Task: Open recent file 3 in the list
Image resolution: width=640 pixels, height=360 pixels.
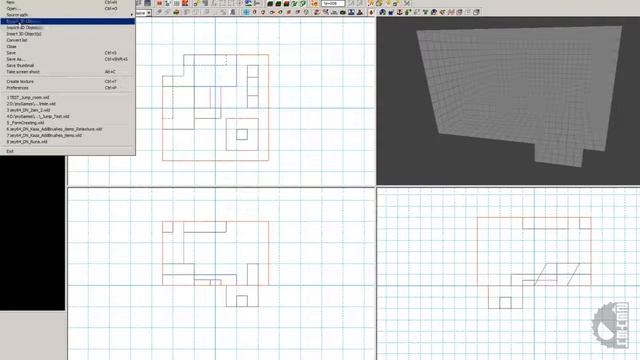Action: tap(67, 110)
